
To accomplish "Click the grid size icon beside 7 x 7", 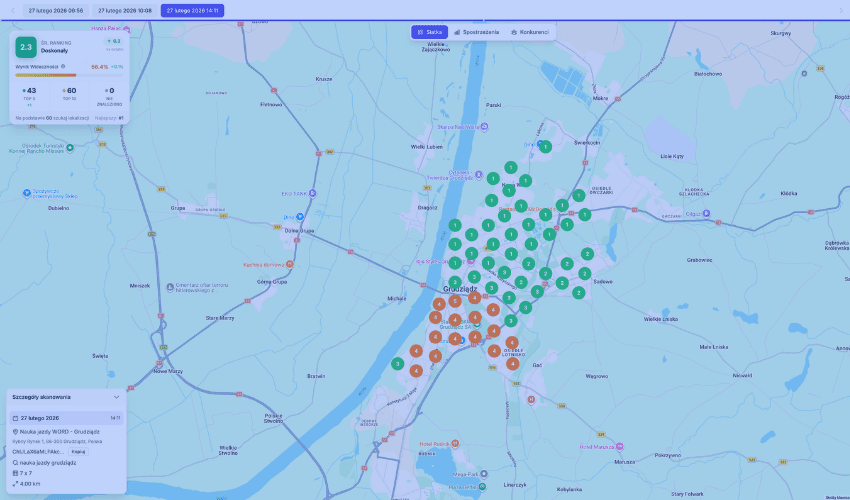I will (x=15, y=474).
